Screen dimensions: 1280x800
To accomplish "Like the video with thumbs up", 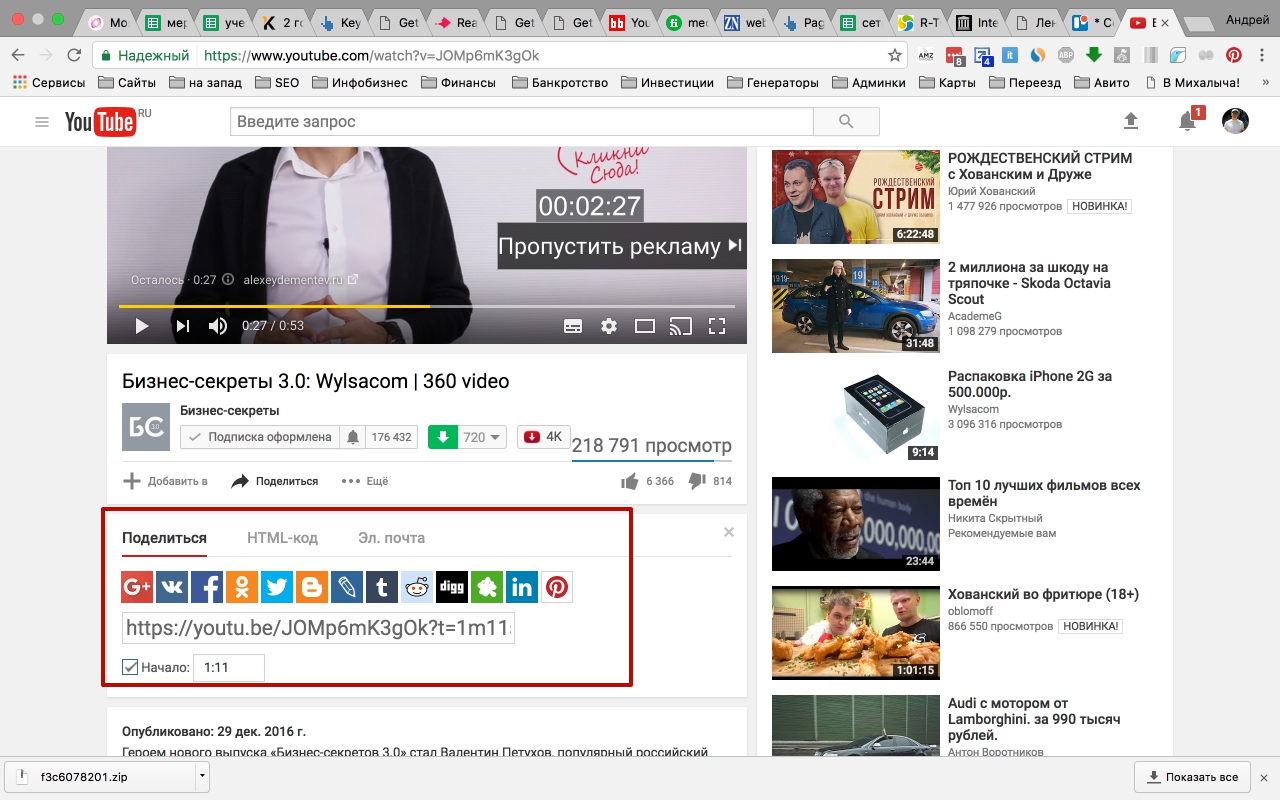I will pyautogui.click(x=629, y=481).
